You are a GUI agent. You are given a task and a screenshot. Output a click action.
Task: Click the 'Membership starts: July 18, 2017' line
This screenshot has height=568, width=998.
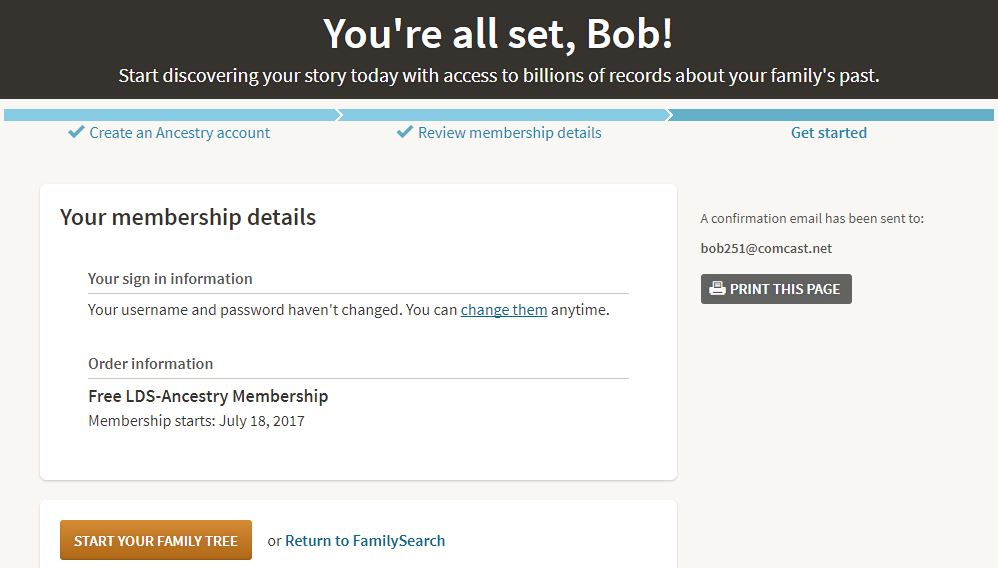point(196,421)
